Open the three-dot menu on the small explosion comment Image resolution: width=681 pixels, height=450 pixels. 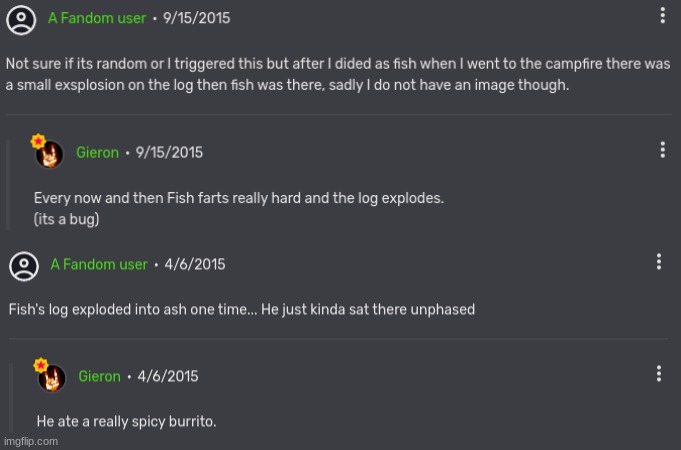click(x=662, y=15)
